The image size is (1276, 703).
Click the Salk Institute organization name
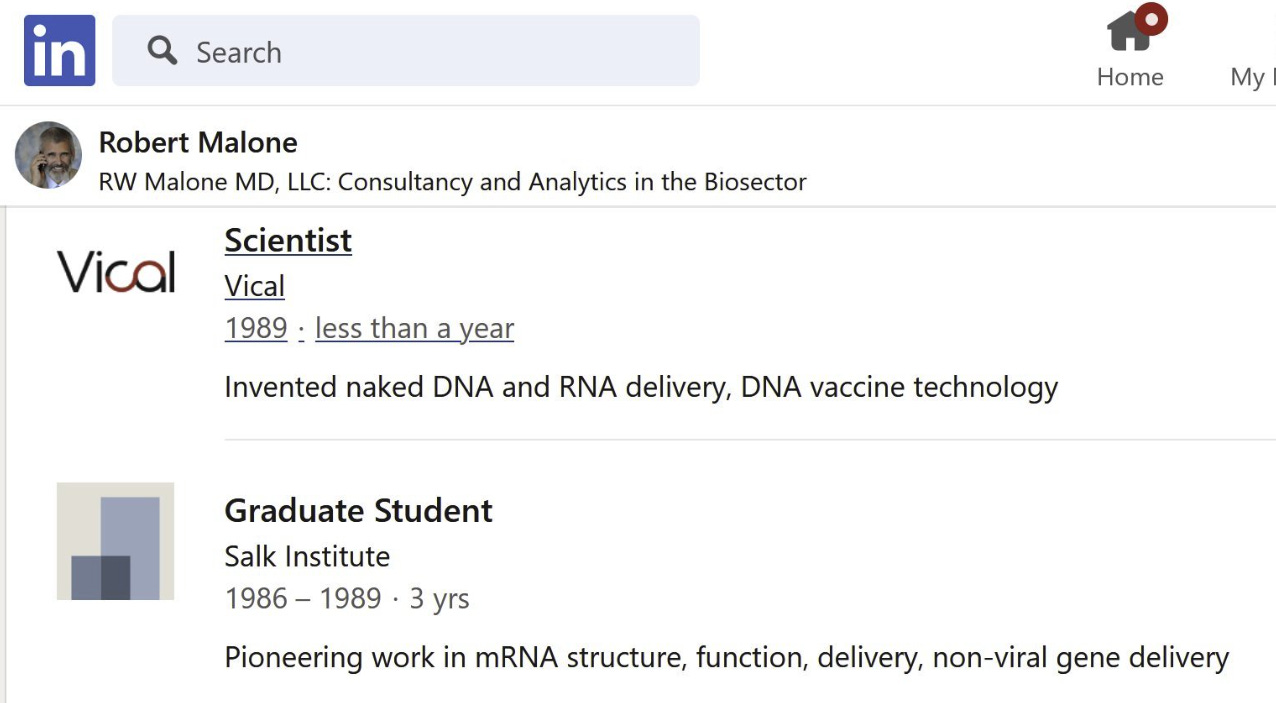307,556
